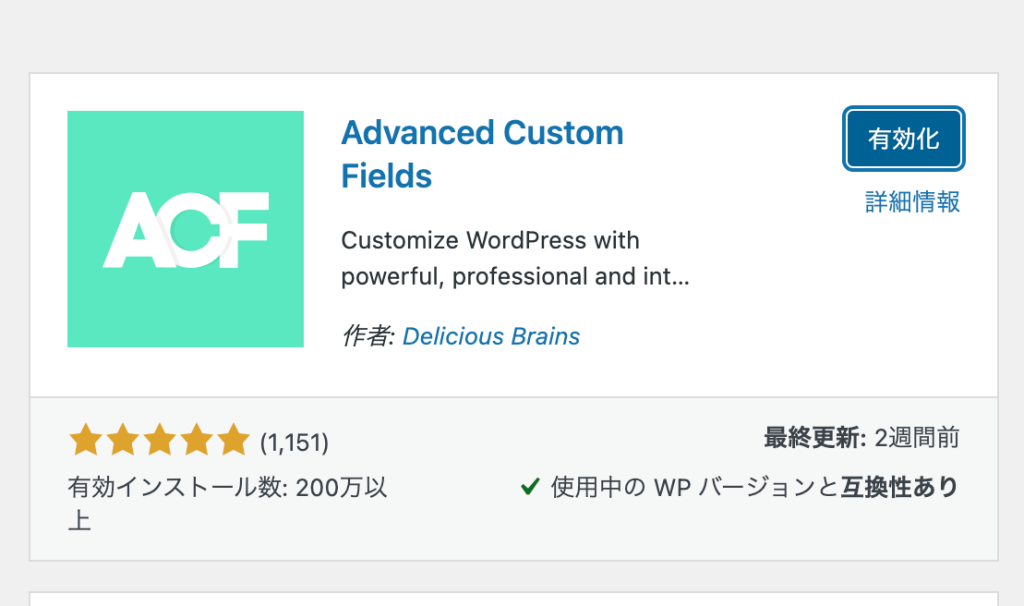
Task: Select the 最終更新: 2週間前 text
Action: 861,438
